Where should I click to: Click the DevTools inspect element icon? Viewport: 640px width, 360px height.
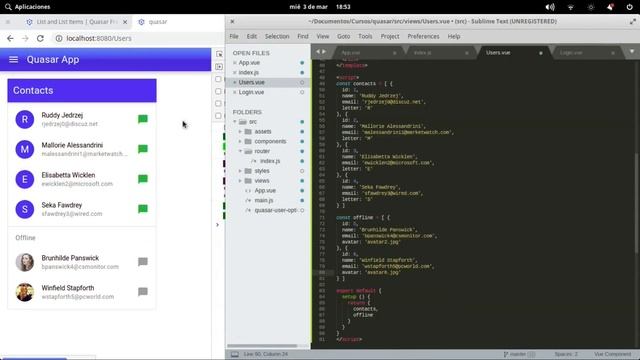click(x=219, y=54)
